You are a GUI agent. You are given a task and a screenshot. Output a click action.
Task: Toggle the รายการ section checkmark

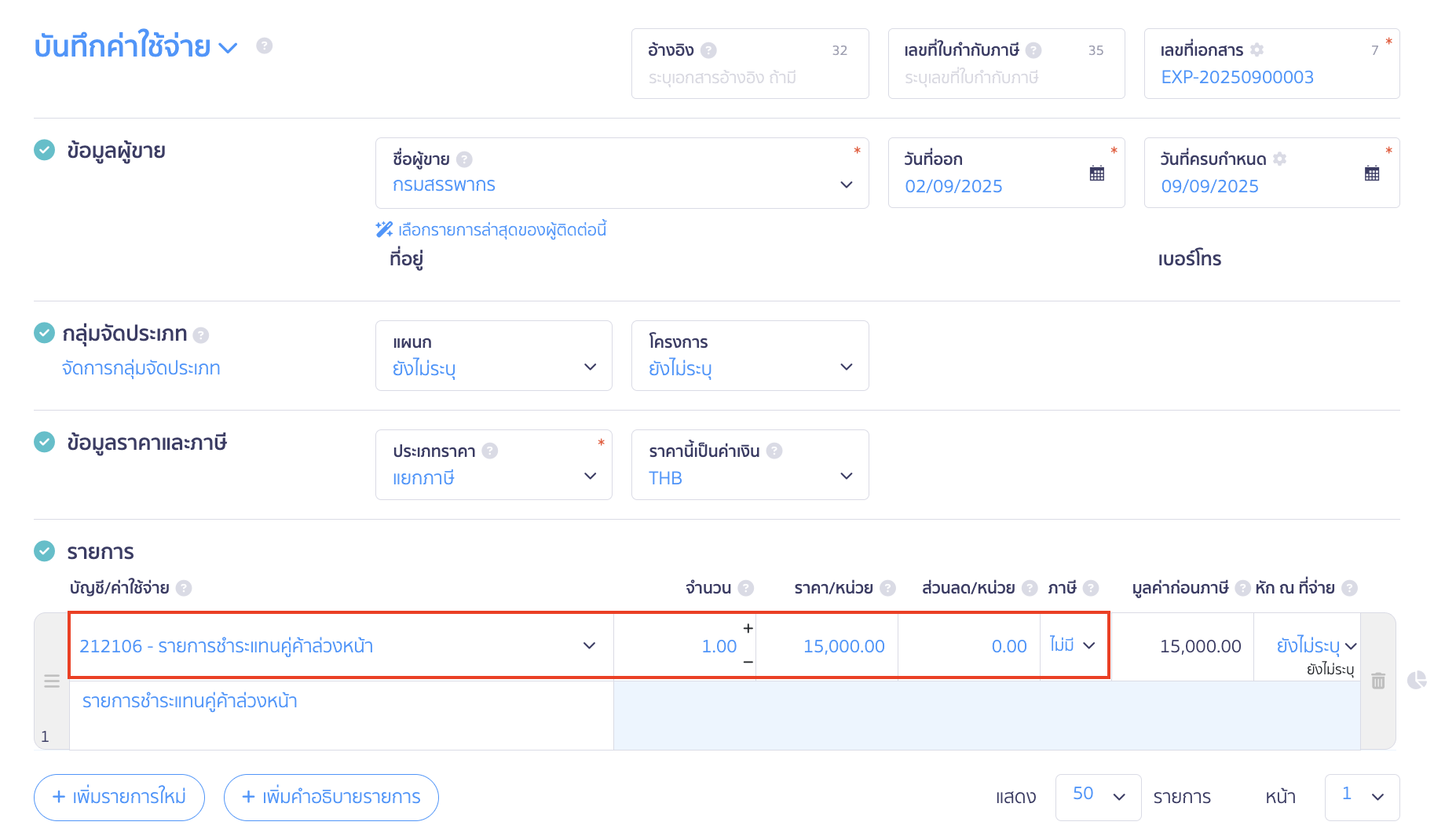(45, 551)
